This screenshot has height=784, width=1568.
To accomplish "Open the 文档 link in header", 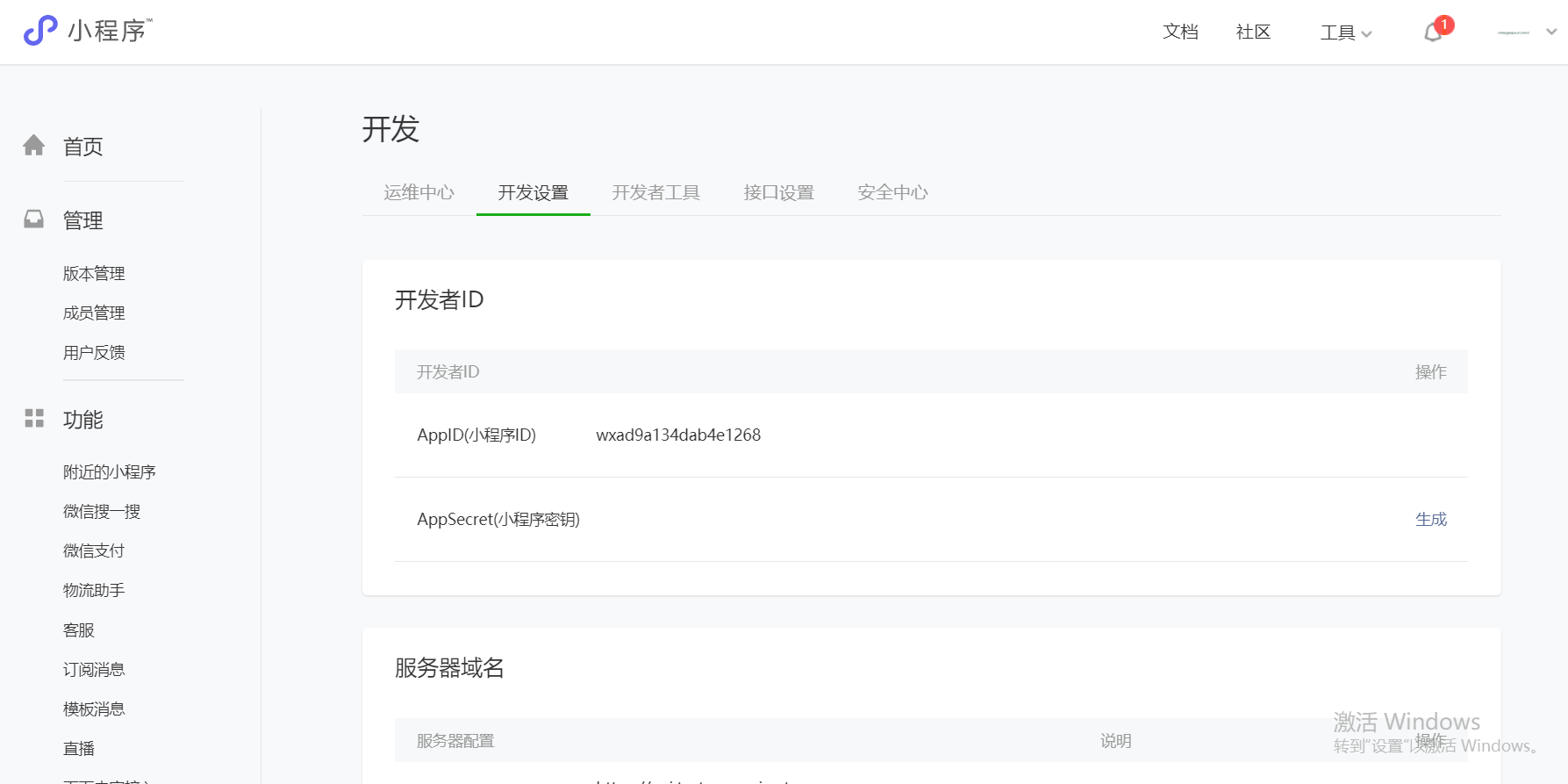I will coord(1180,32).
